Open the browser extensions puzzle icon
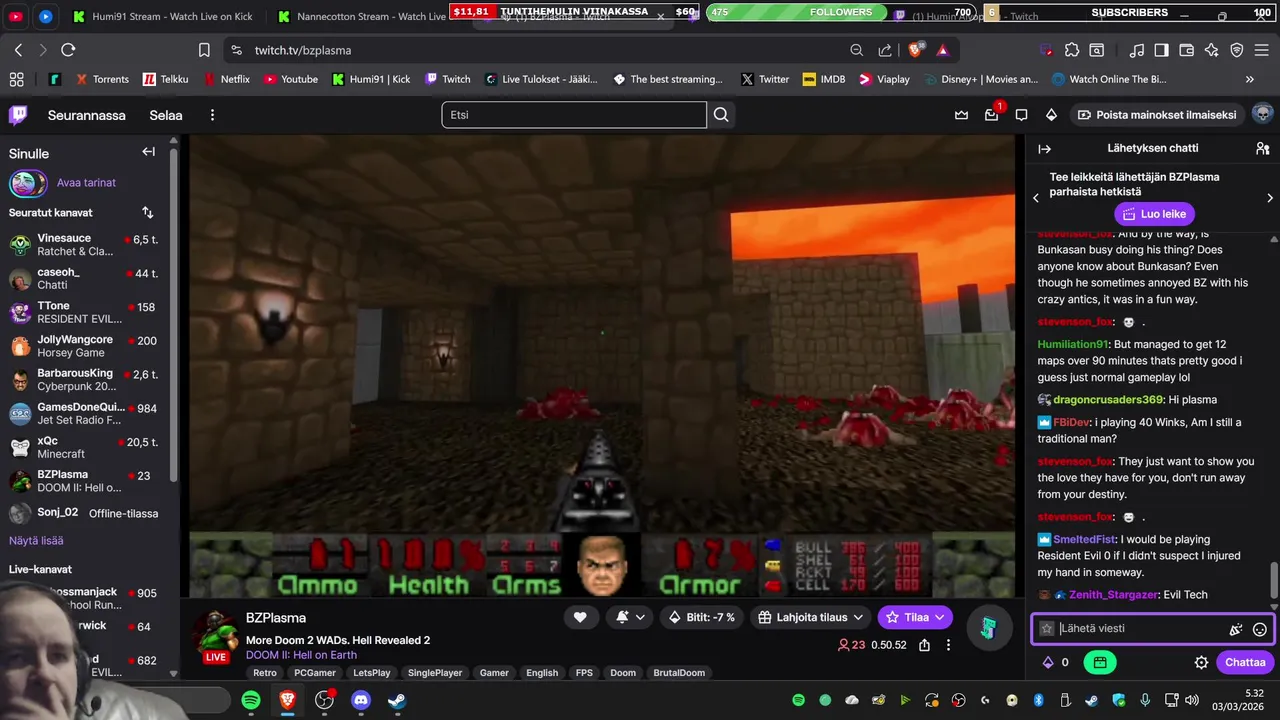 1072,50
